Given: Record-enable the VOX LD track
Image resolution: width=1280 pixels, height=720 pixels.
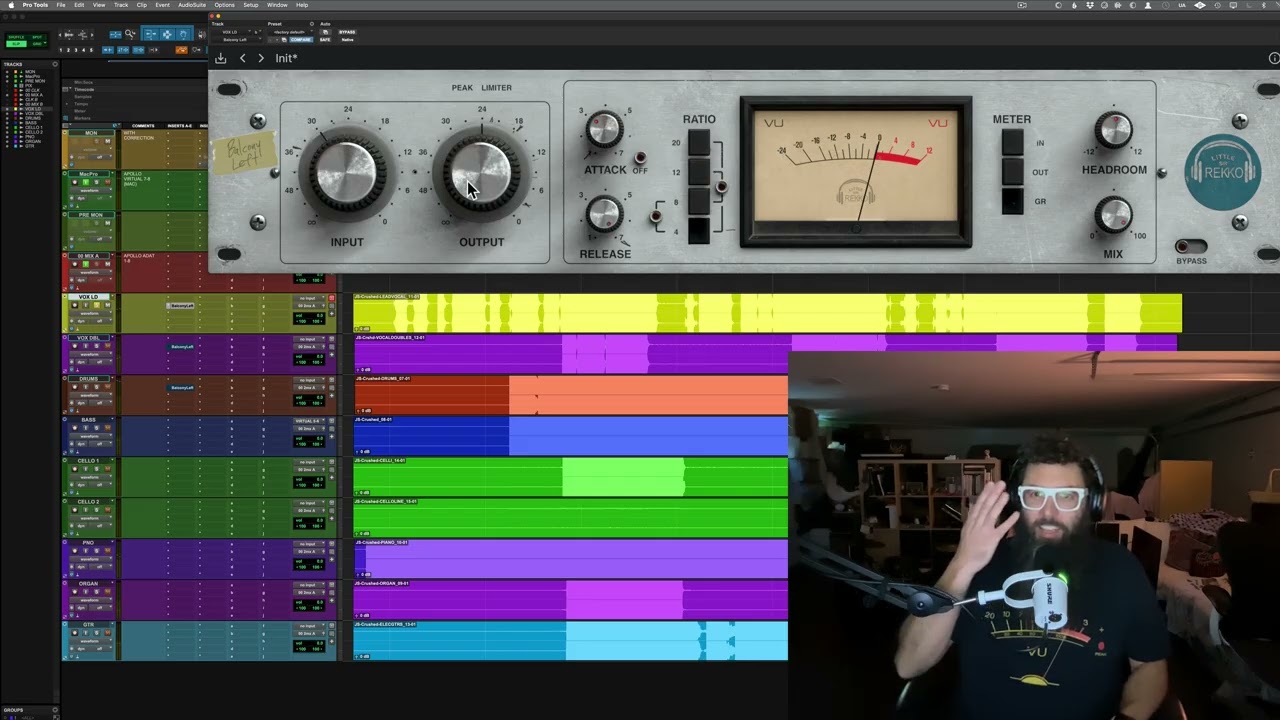Looking at the screenshot, I should [x=74, y=305].
